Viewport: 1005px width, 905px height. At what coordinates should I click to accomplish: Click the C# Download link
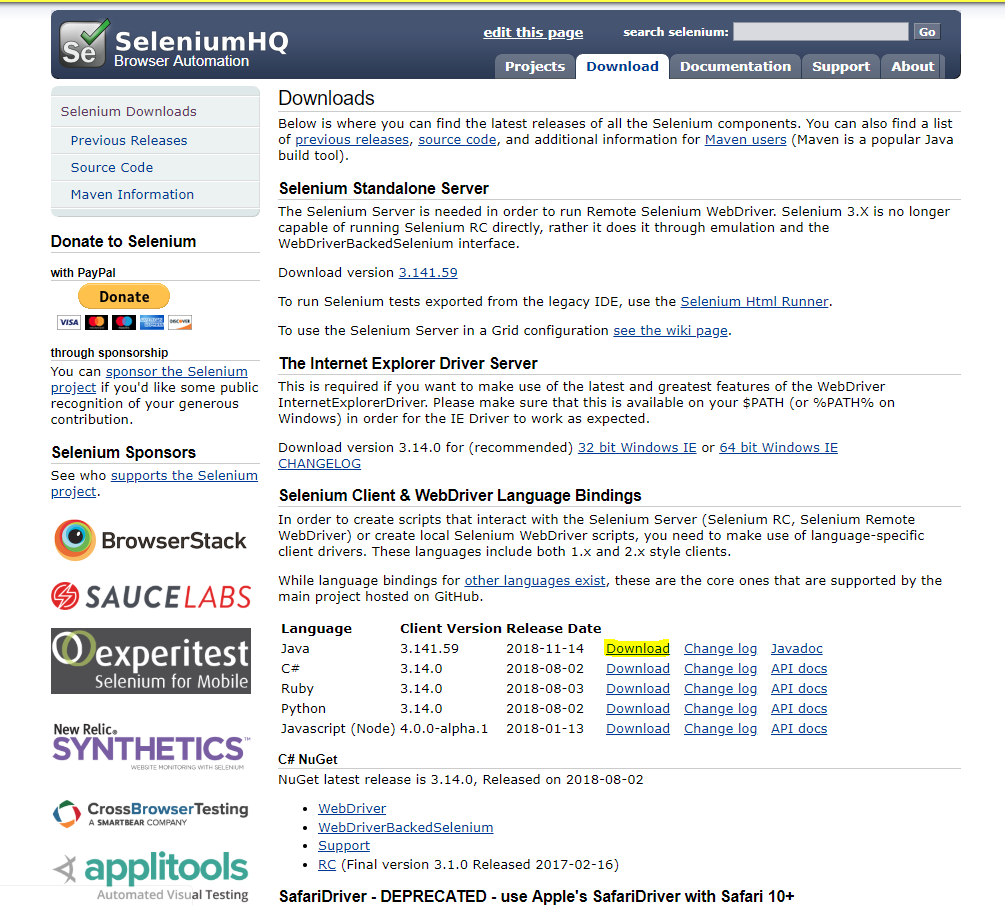pyautogui.click(x=638, y=668)
